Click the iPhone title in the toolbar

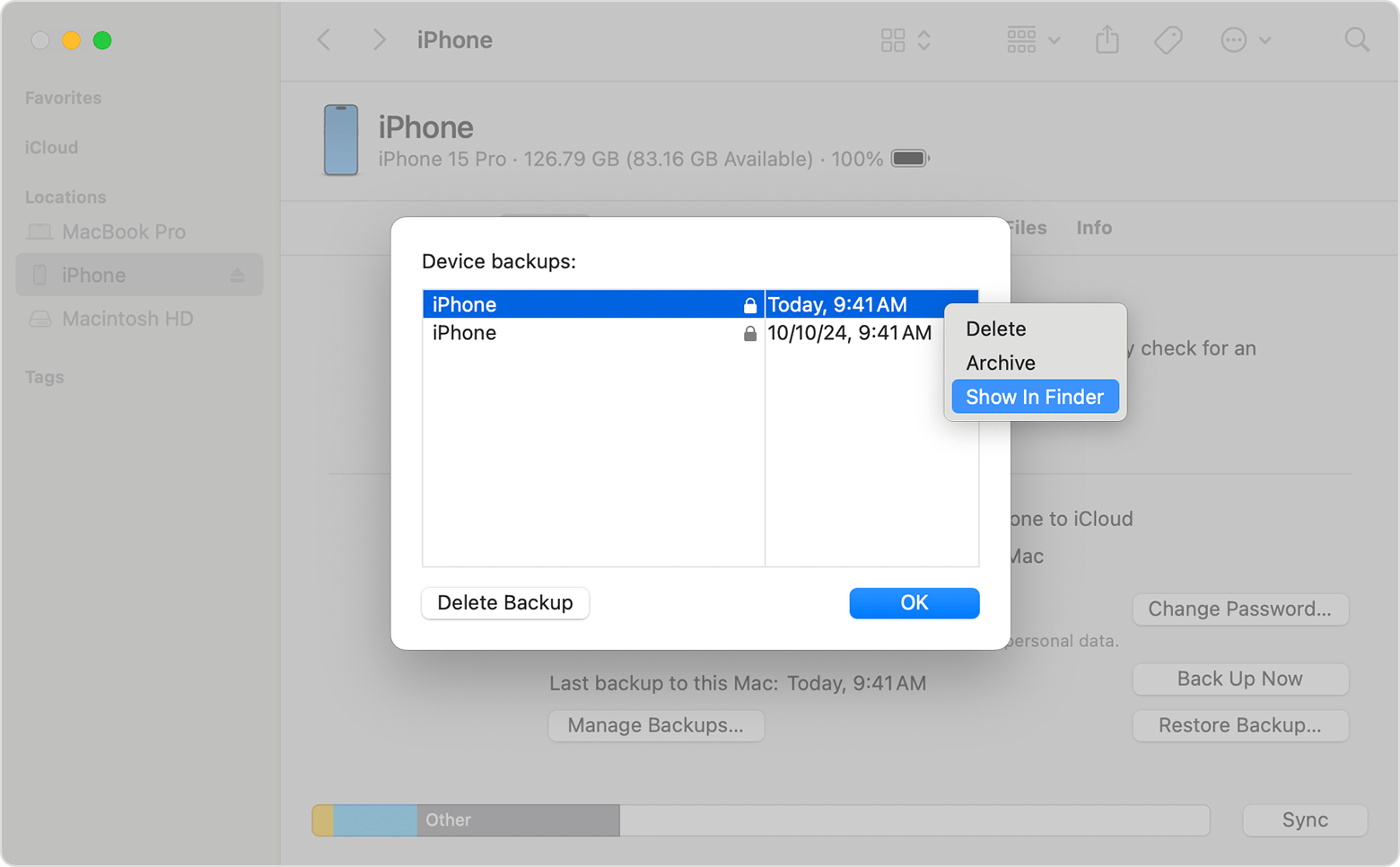pyautogui.click(x=454, y=39)
